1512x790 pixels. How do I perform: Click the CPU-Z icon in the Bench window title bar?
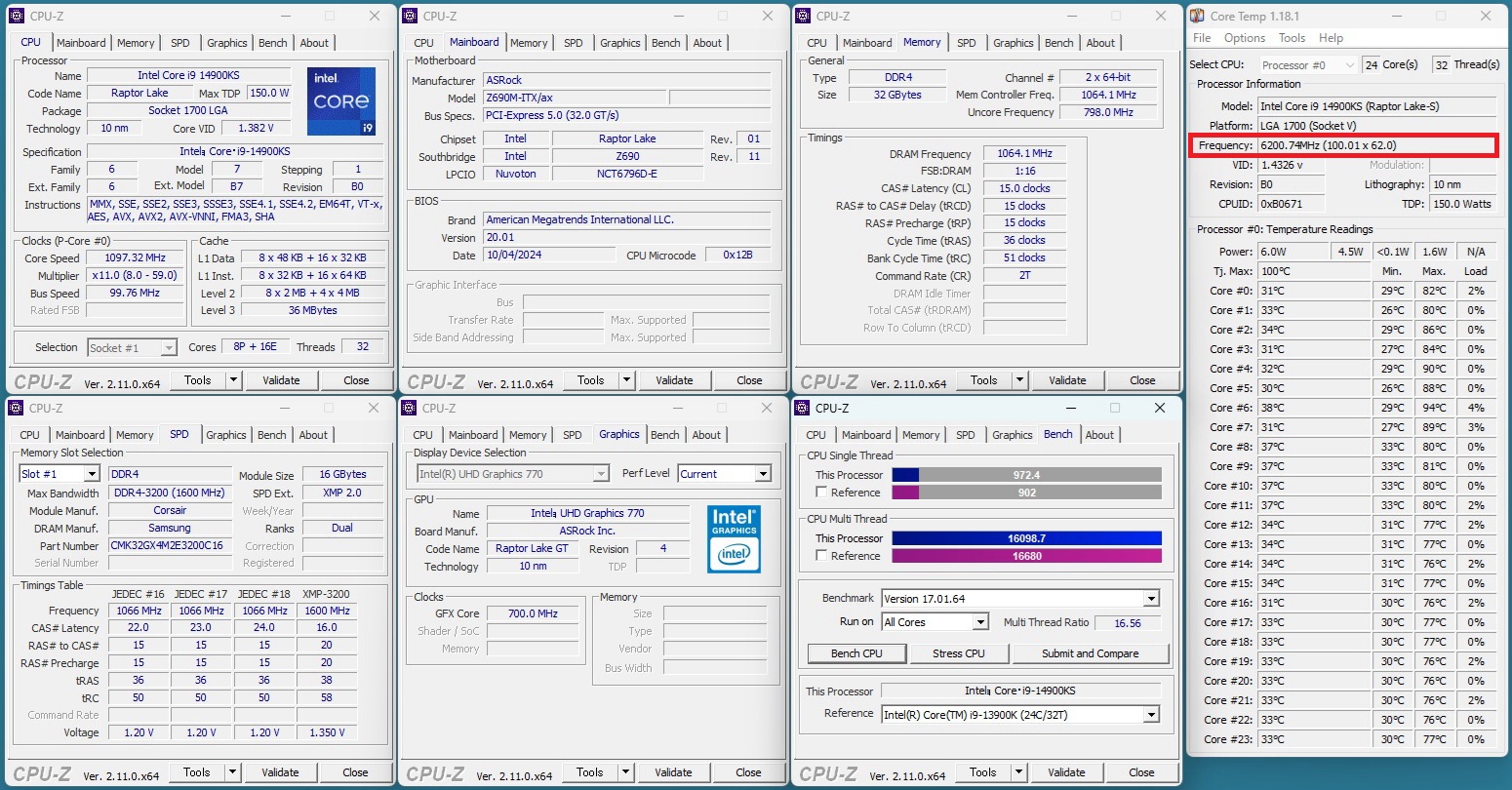tap(802, 408)
